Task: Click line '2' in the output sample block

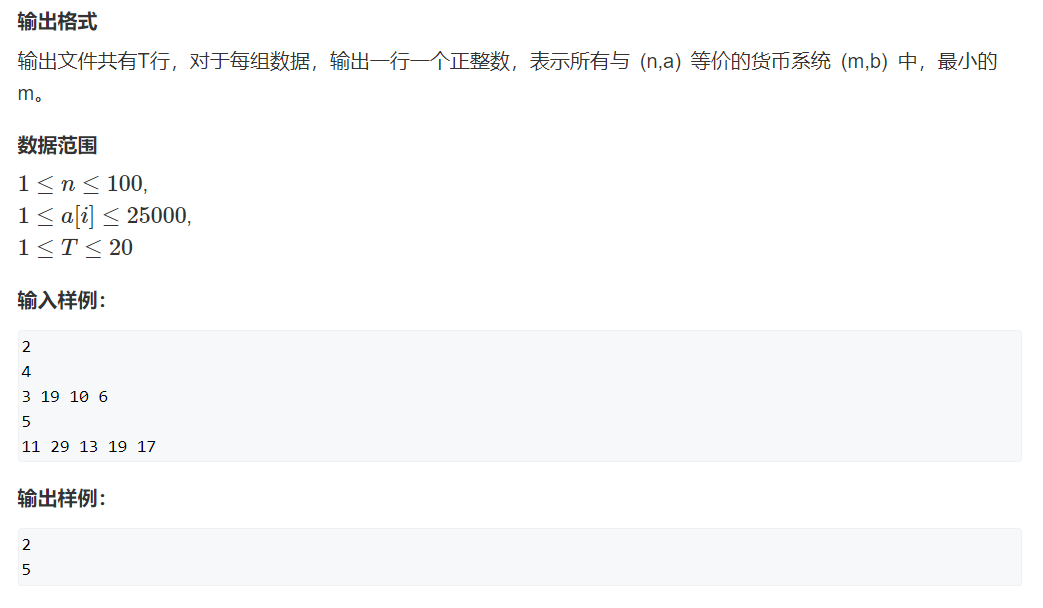Action: [26, 545]
